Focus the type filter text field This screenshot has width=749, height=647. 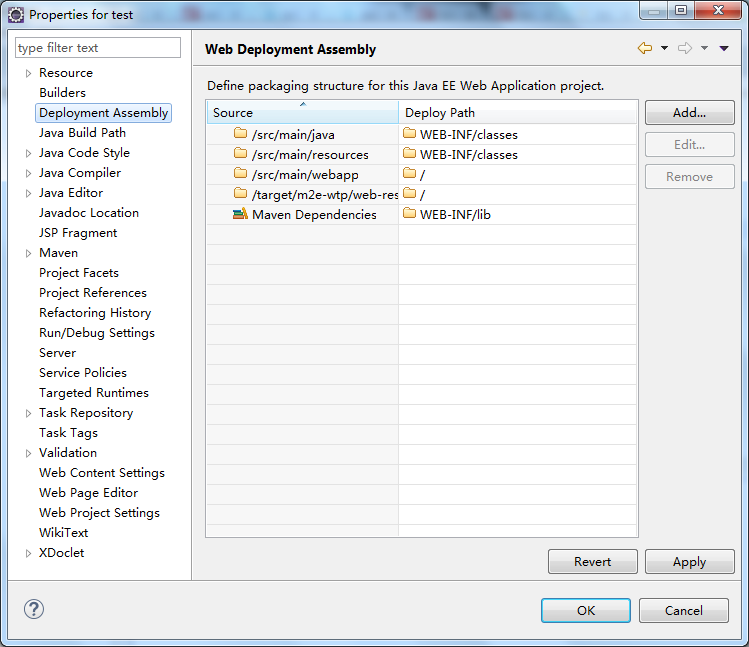pyautogui.click(x=98, y=48)
